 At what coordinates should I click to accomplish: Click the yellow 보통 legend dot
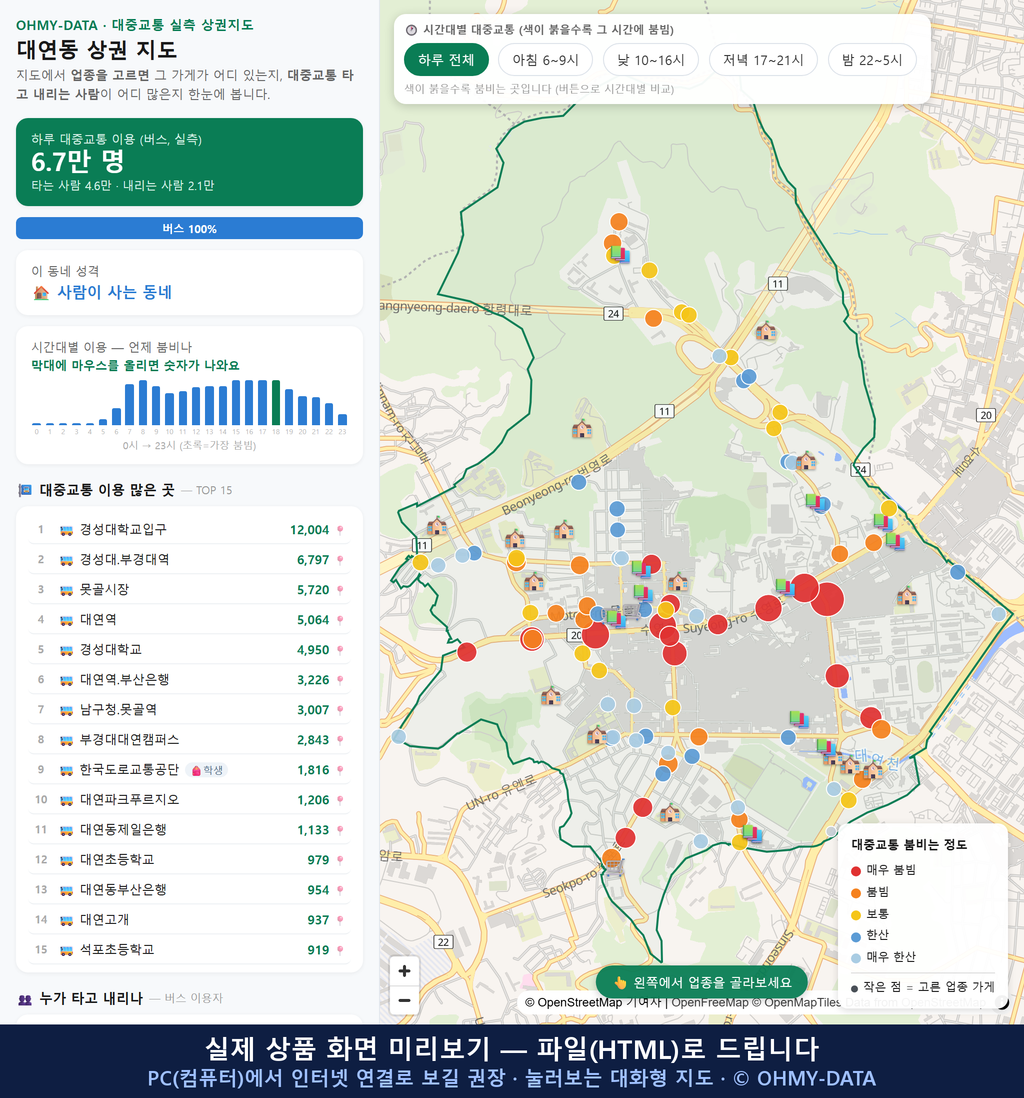(855, 915)
